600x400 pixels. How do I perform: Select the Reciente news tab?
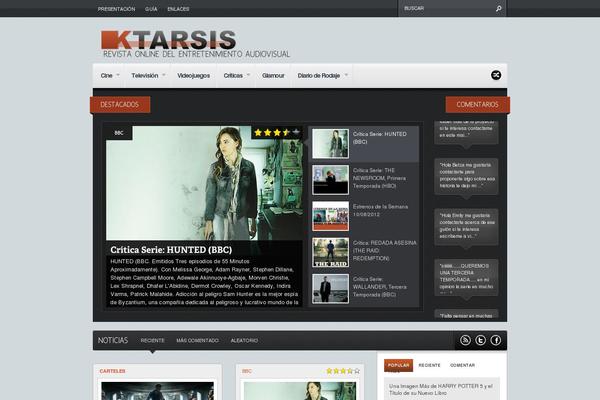[152, 340]
